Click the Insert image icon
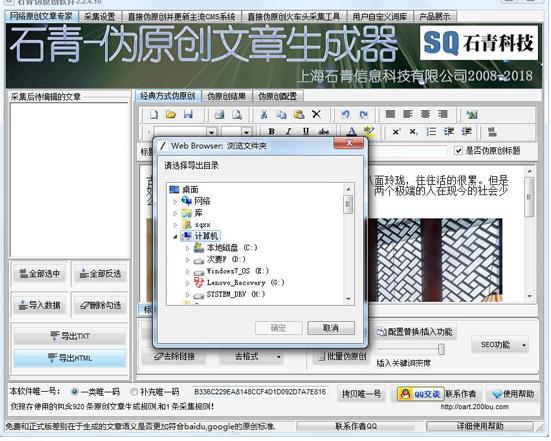The image size is (551, 441). (471, 114)
